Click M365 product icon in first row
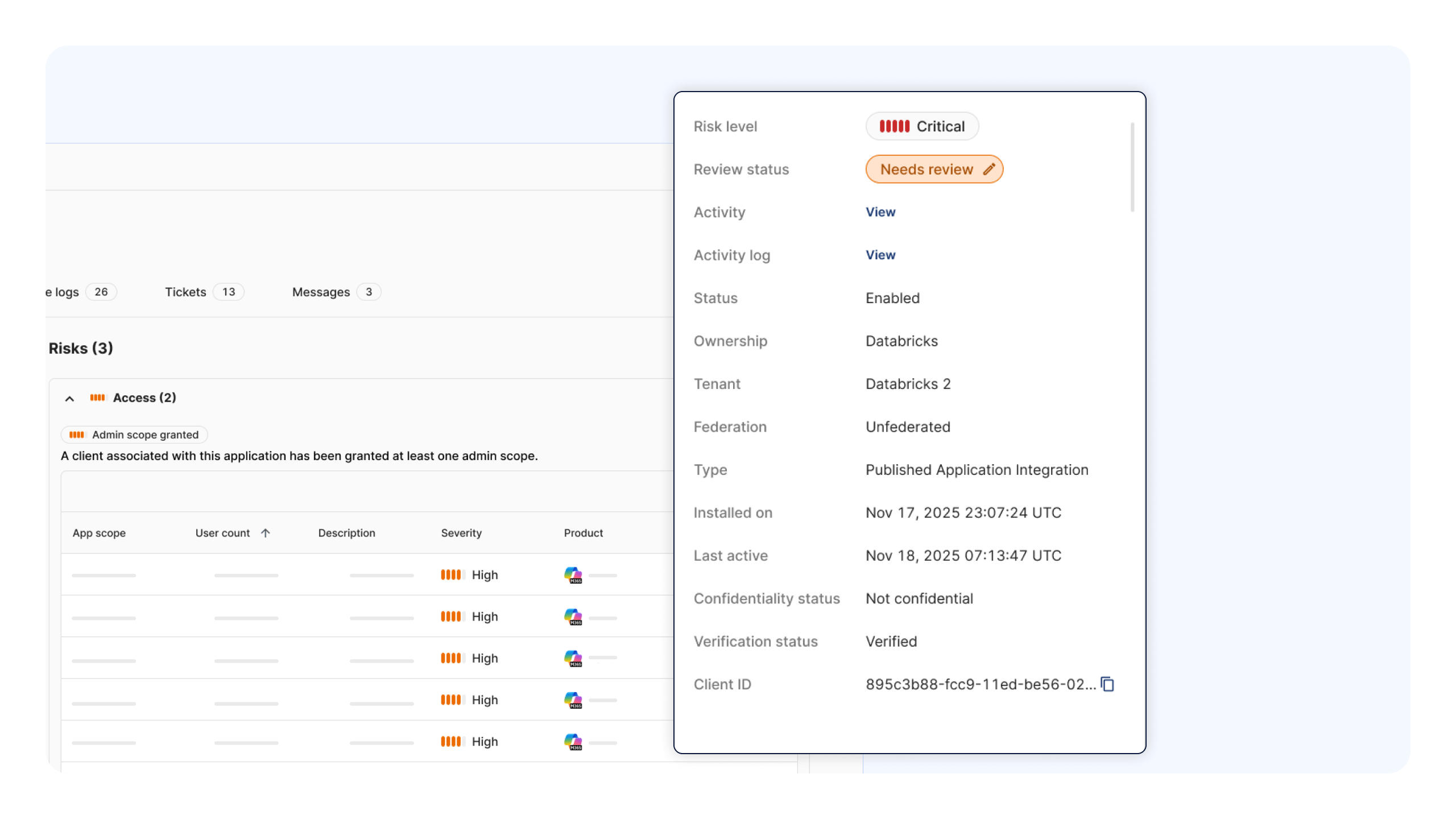The width and height of the screenshot is (1456, 819). [x=573, y=575]
